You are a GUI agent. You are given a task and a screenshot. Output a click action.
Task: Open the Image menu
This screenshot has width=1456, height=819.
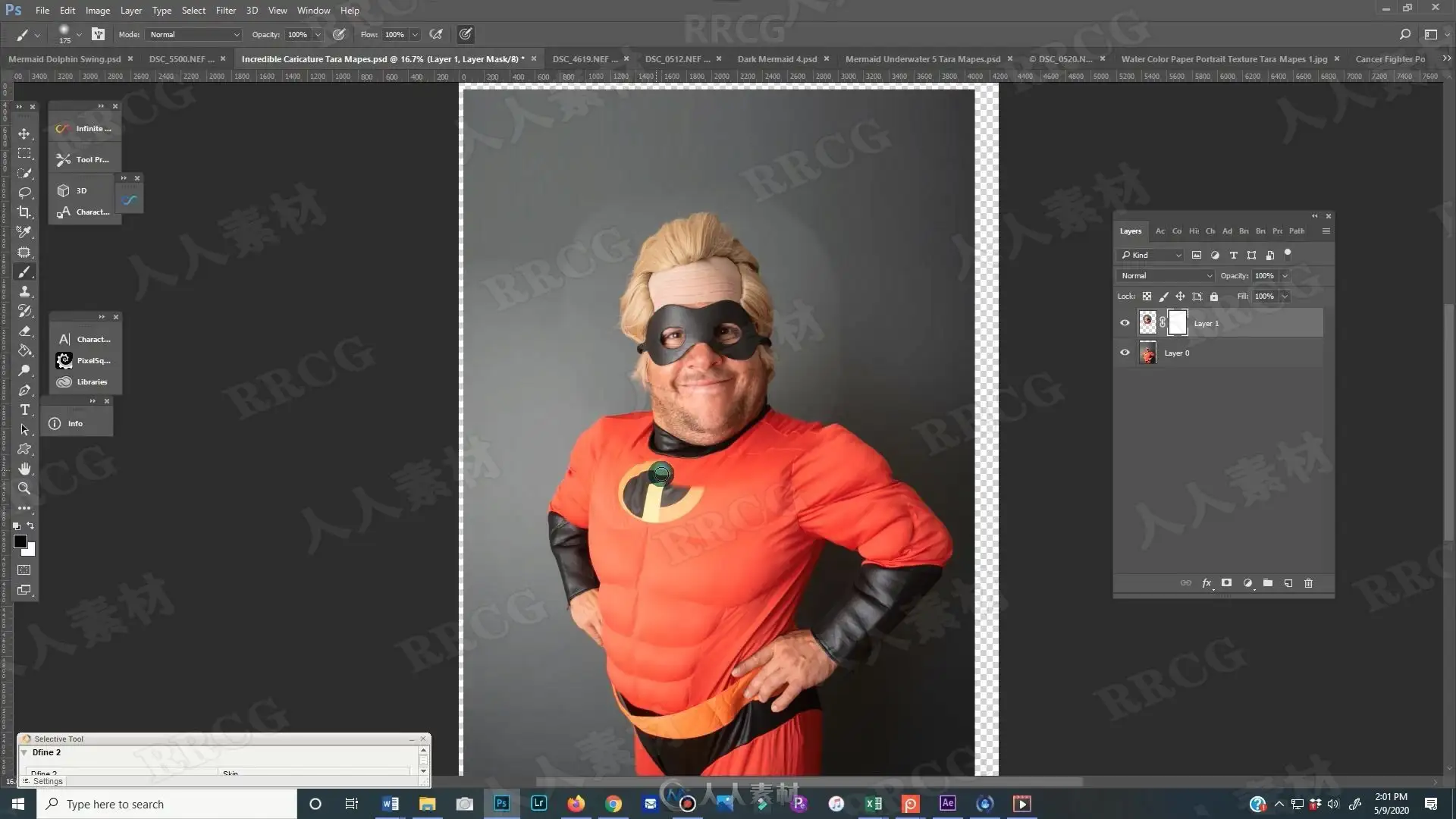(98, 11)
